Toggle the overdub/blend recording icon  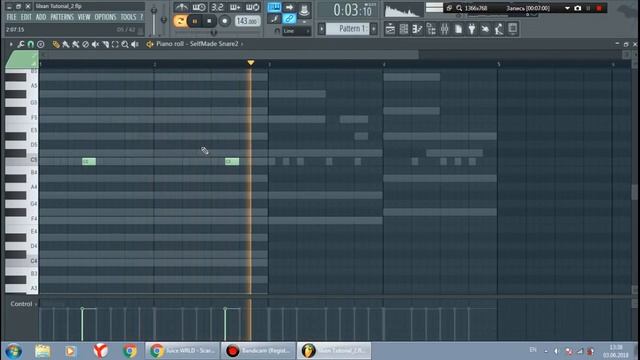(235, 7)
